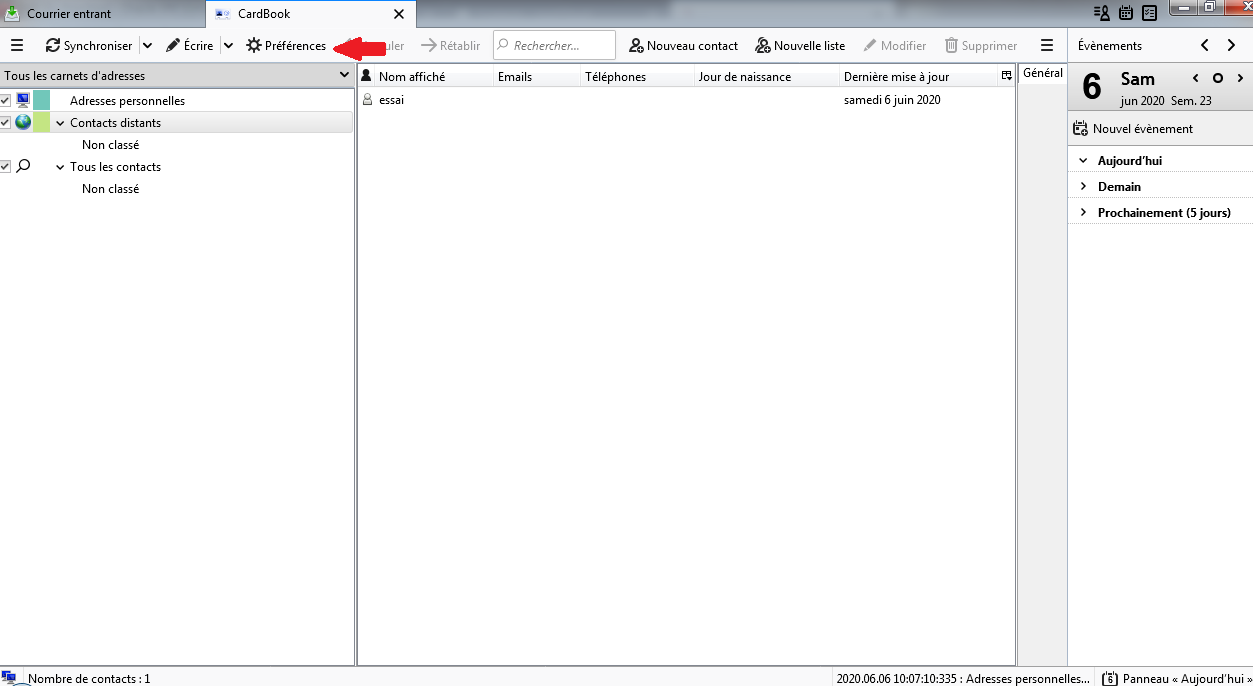Expand the Synchroniser dropdown arrow
1253x686 pixels.
[x=147, y=46]
